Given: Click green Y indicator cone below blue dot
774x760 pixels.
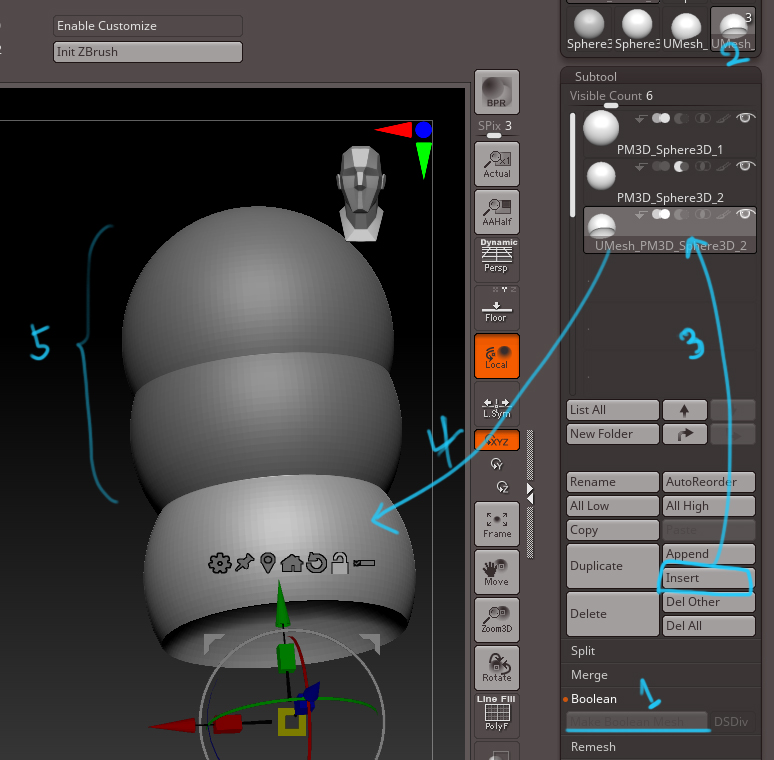Looking at the screenshot, I should click(424, 159).
